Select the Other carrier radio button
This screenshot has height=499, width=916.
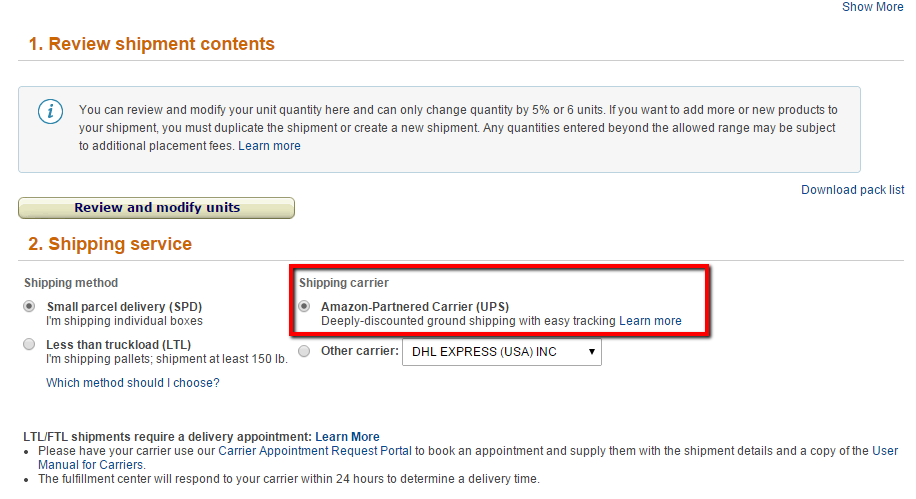[x=304, y=351]
